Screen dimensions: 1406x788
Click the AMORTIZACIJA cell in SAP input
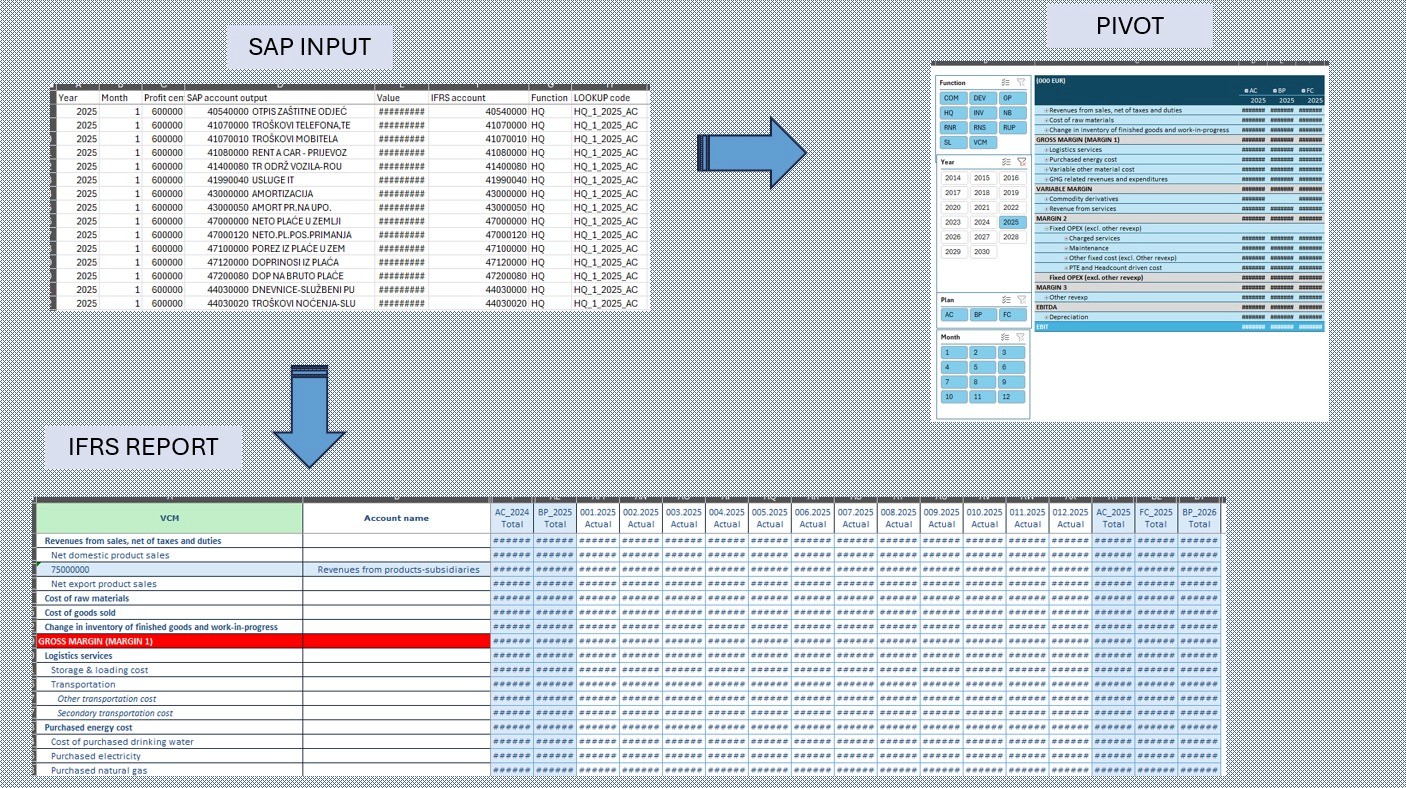[x=282, y=194]
